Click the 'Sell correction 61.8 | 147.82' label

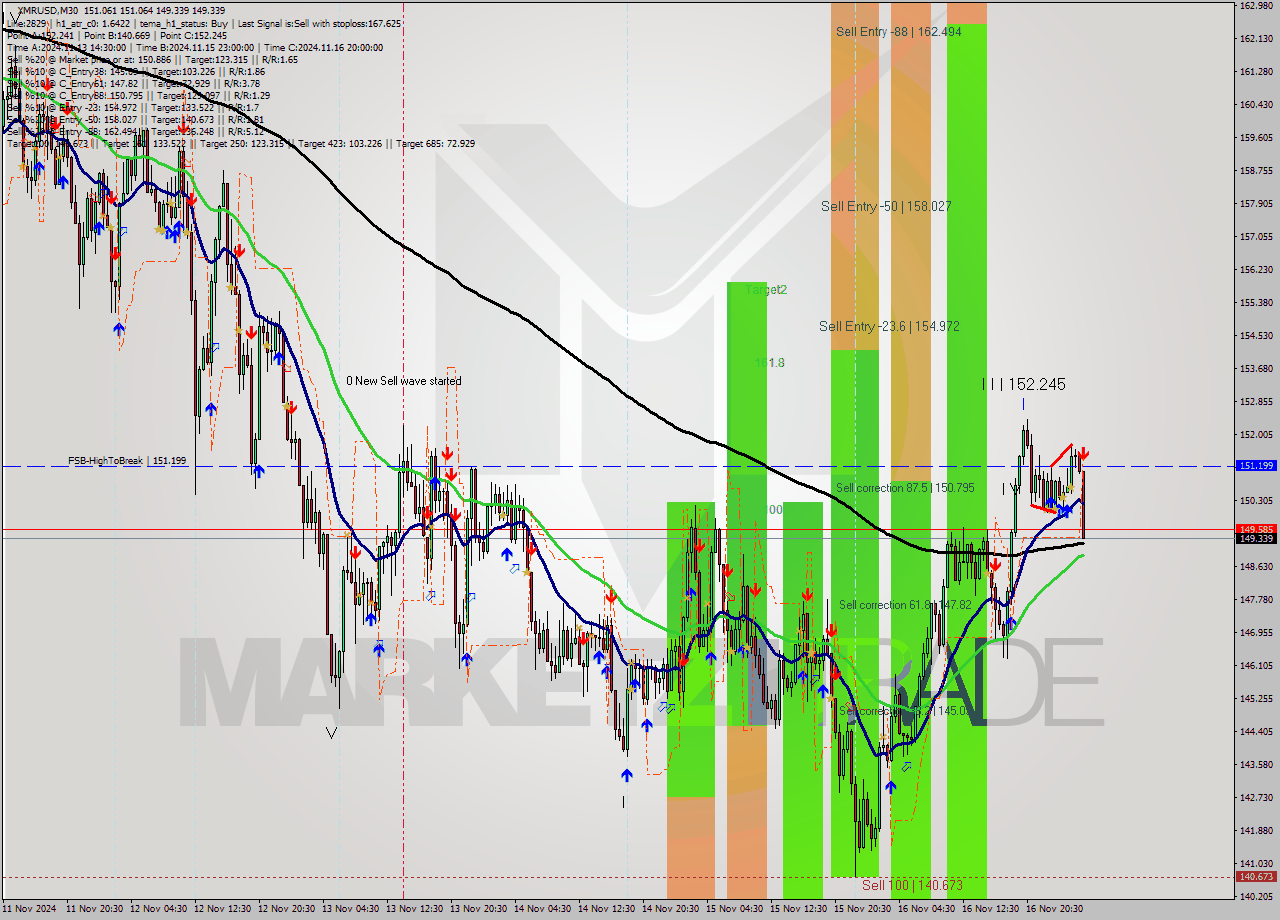point(905,605)
